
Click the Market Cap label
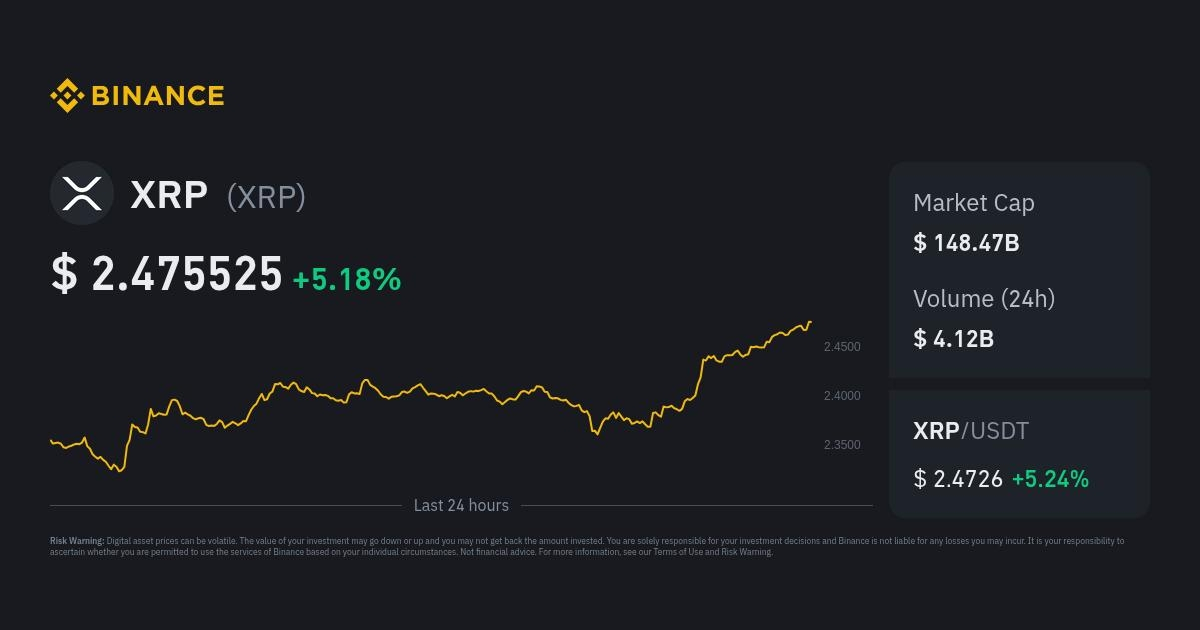[973, 202]
